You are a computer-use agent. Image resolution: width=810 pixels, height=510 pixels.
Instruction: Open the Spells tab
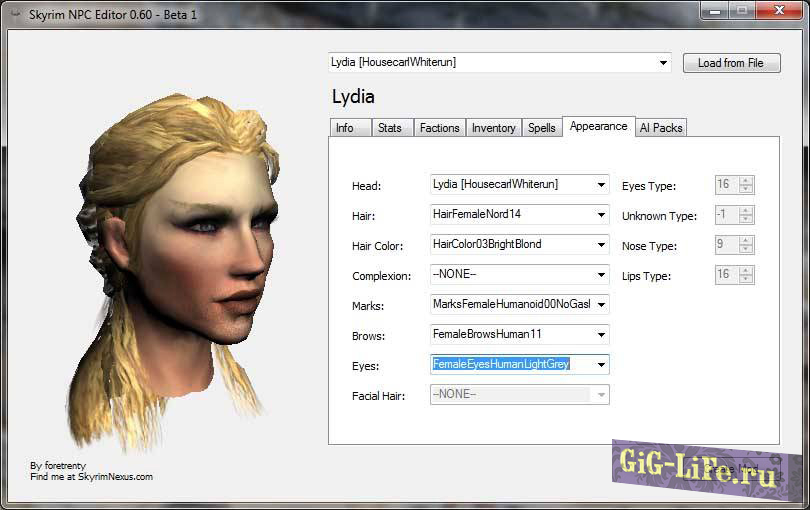541,128
